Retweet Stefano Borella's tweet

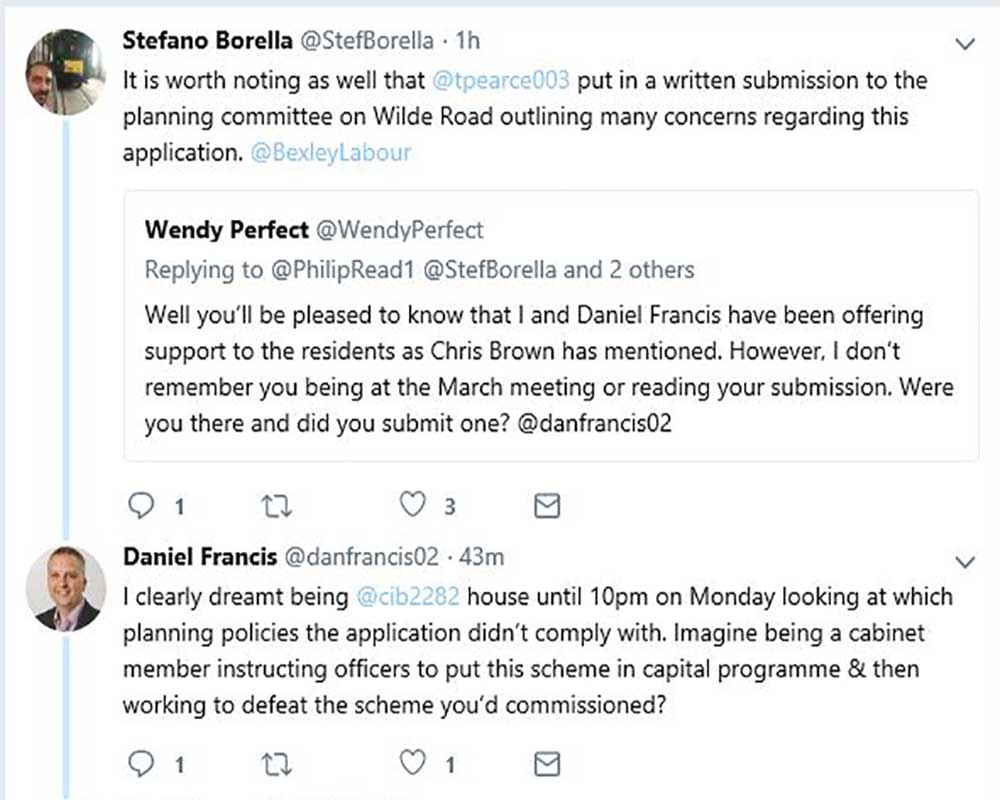[x=275, y=507]
